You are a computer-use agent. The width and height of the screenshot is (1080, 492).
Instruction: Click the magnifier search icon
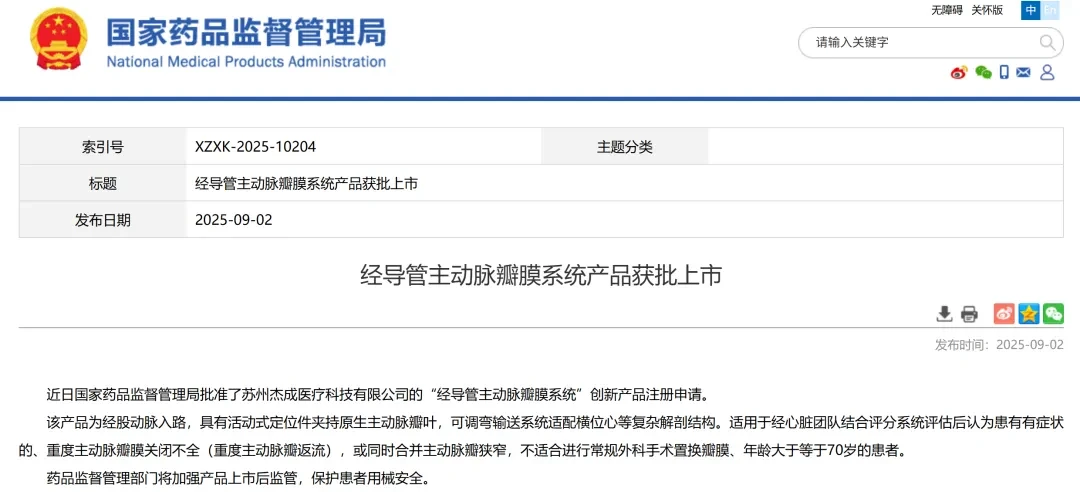[1047, 43]
